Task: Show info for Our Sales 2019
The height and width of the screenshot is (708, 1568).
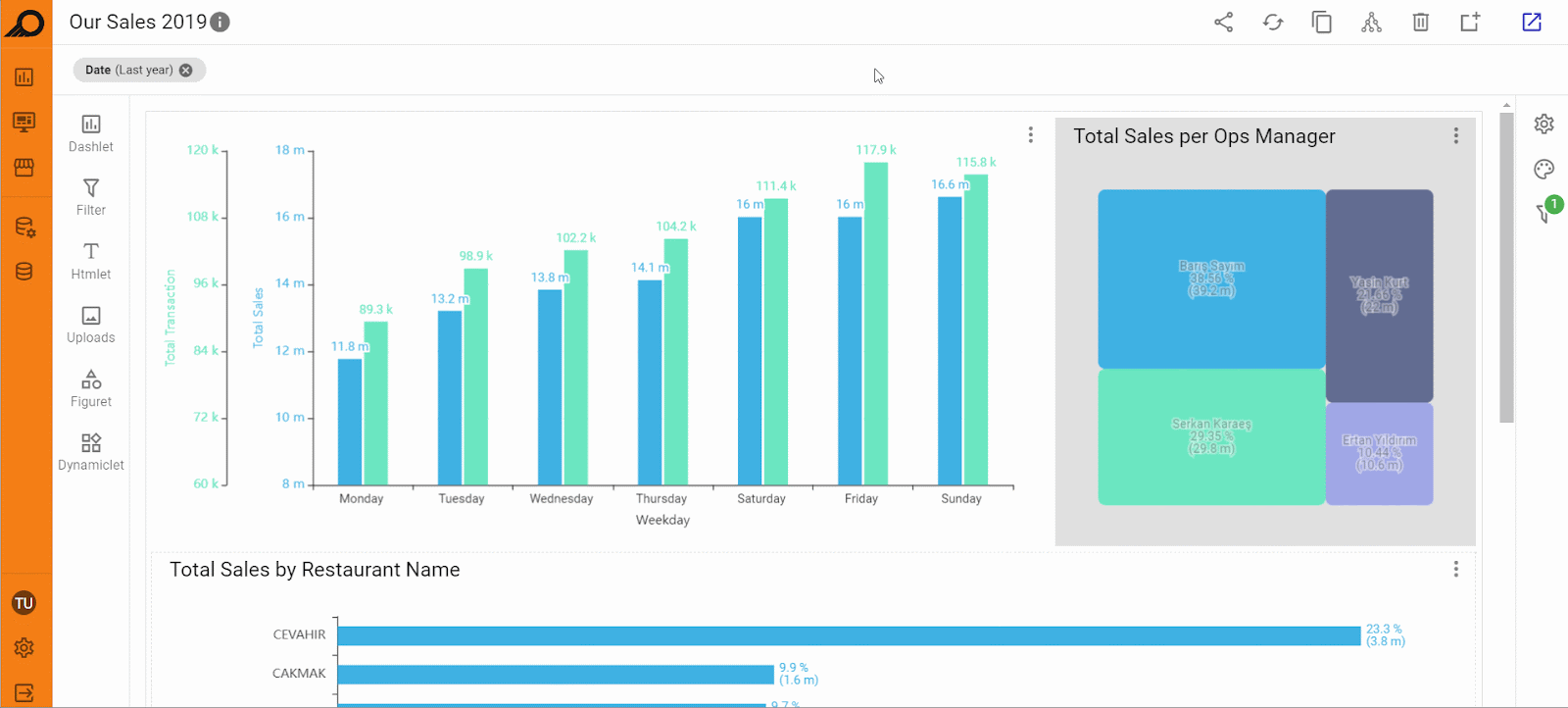Action: click(220, 23)
